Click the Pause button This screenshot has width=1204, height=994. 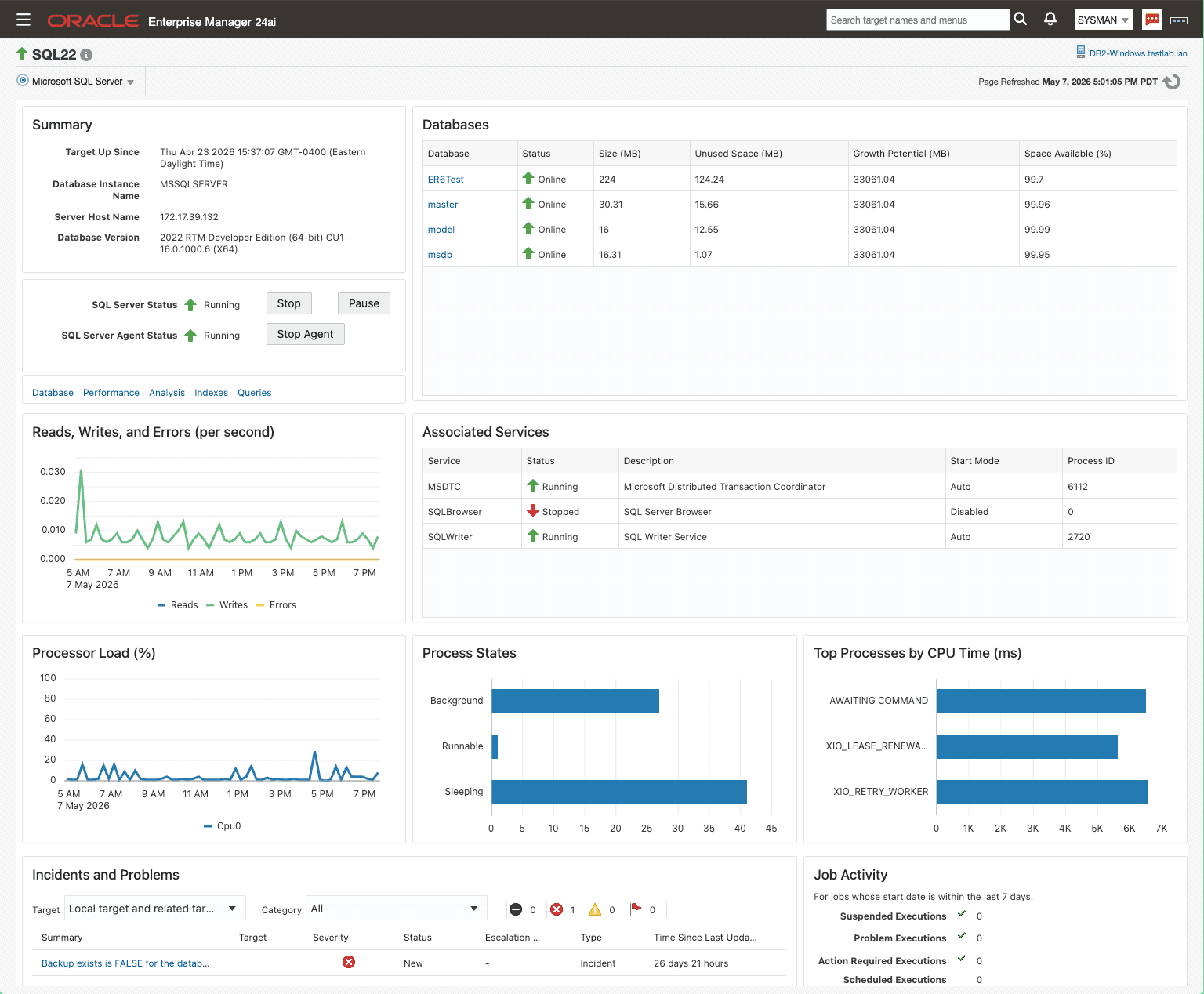(x=364, y=303)
